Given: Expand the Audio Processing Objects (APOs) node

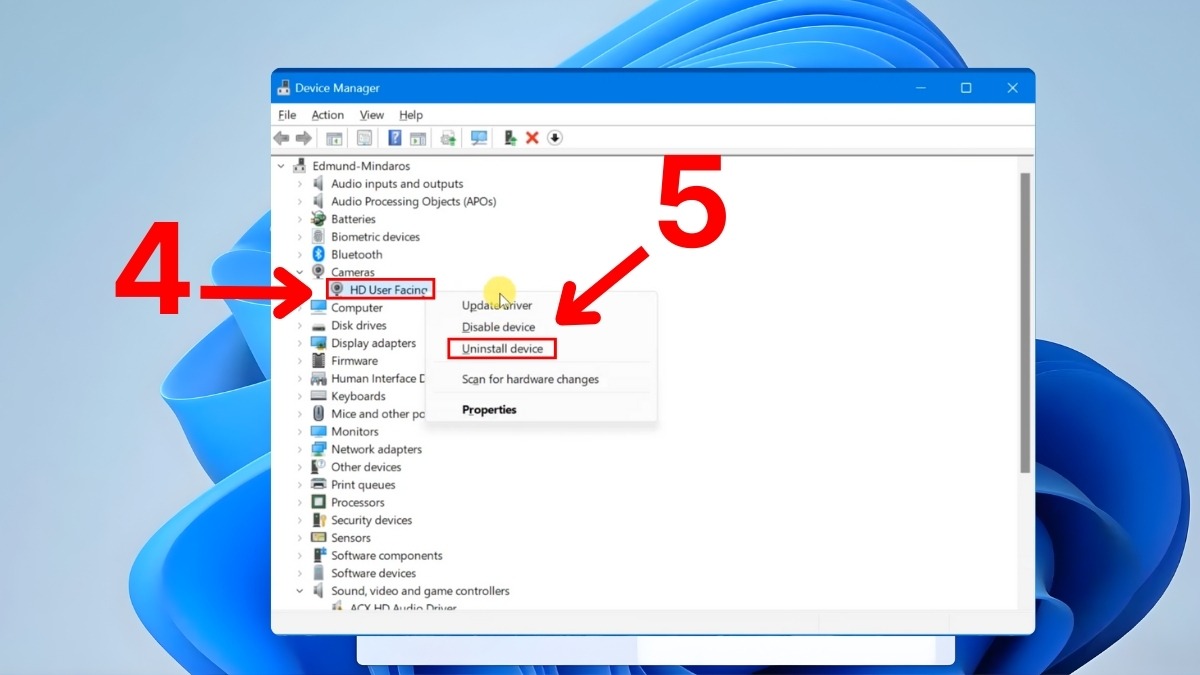Looking at the screenshot, I should click(299, 201).
